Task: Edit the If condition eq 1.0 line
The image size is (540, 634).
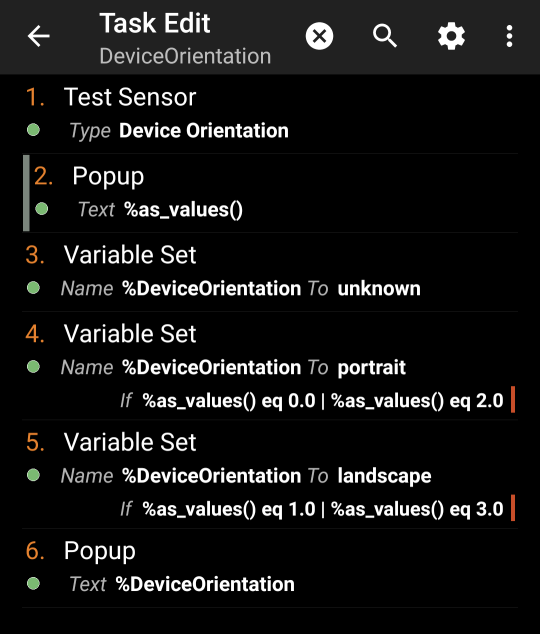Action: click(x=312, y=509)
